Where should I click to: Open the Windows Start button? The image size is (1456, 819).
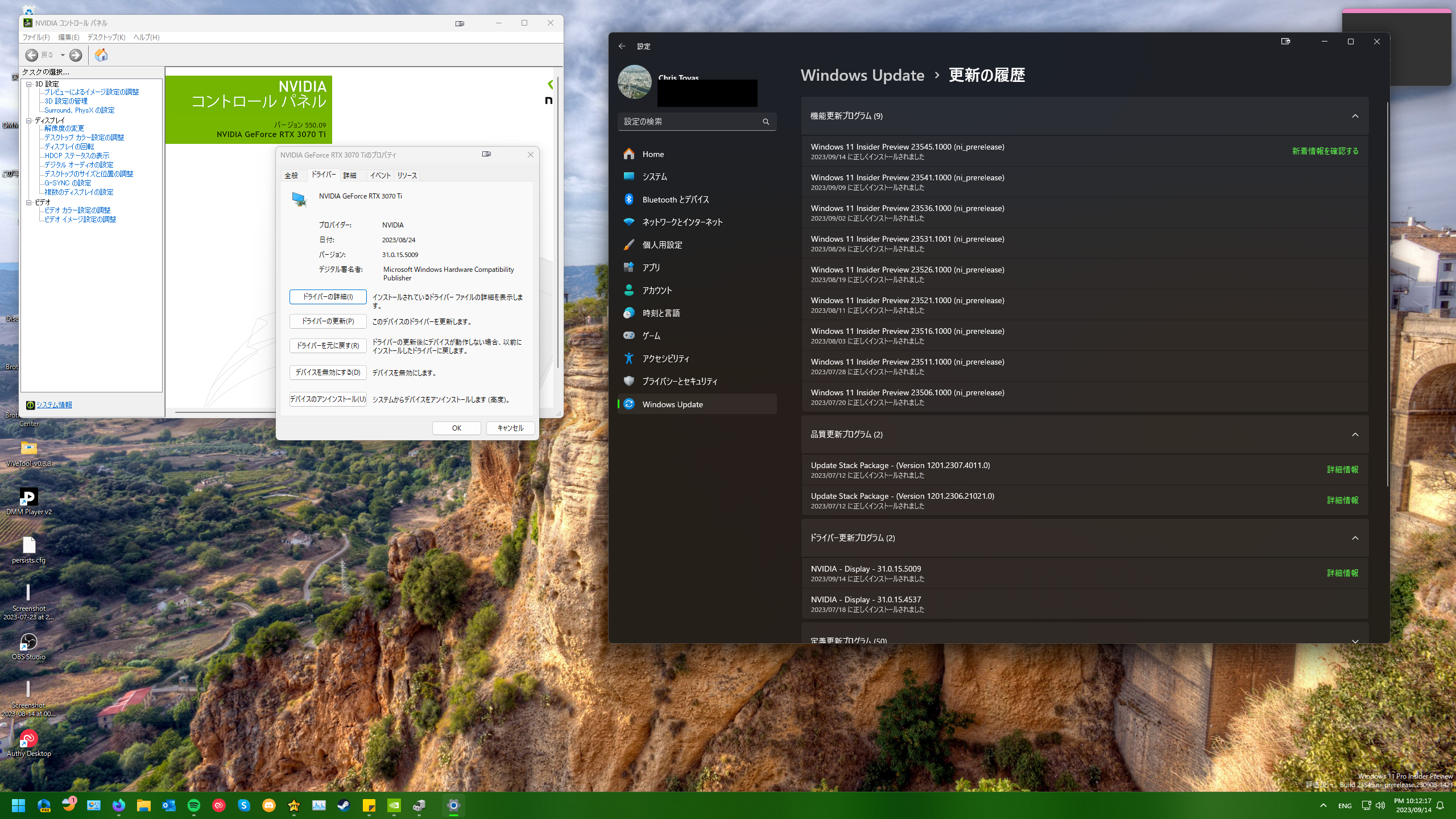[18, 805]
